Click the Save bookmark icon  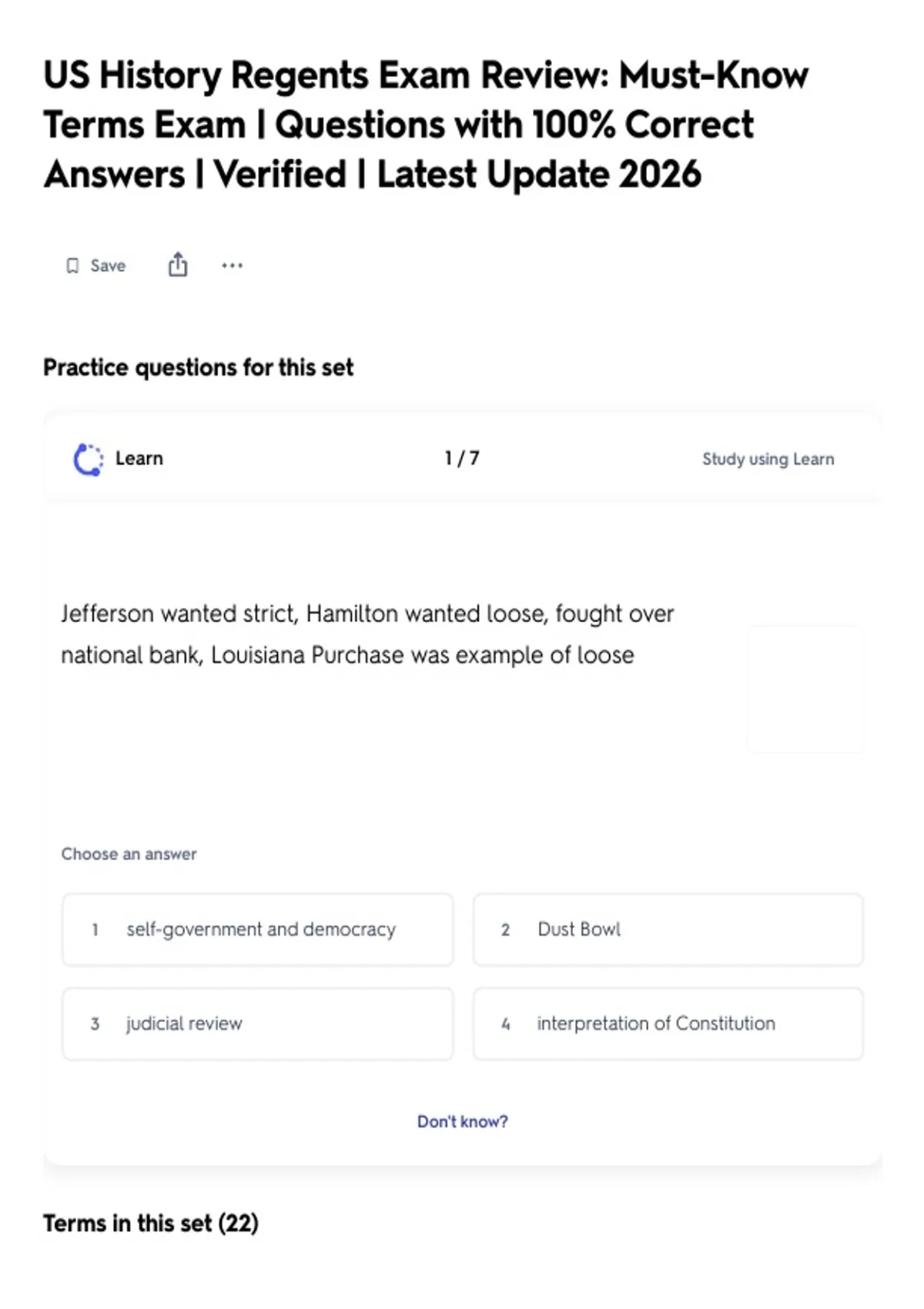point(72,266)
